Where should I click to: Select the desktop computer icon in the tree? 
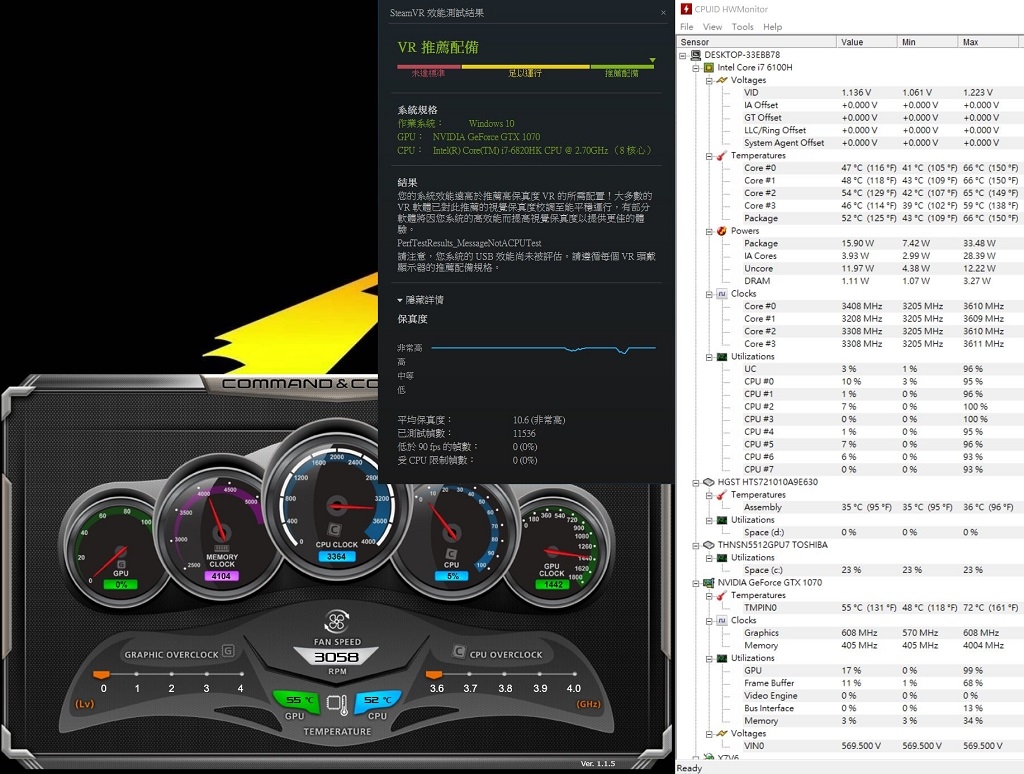[x=696, y=55]
